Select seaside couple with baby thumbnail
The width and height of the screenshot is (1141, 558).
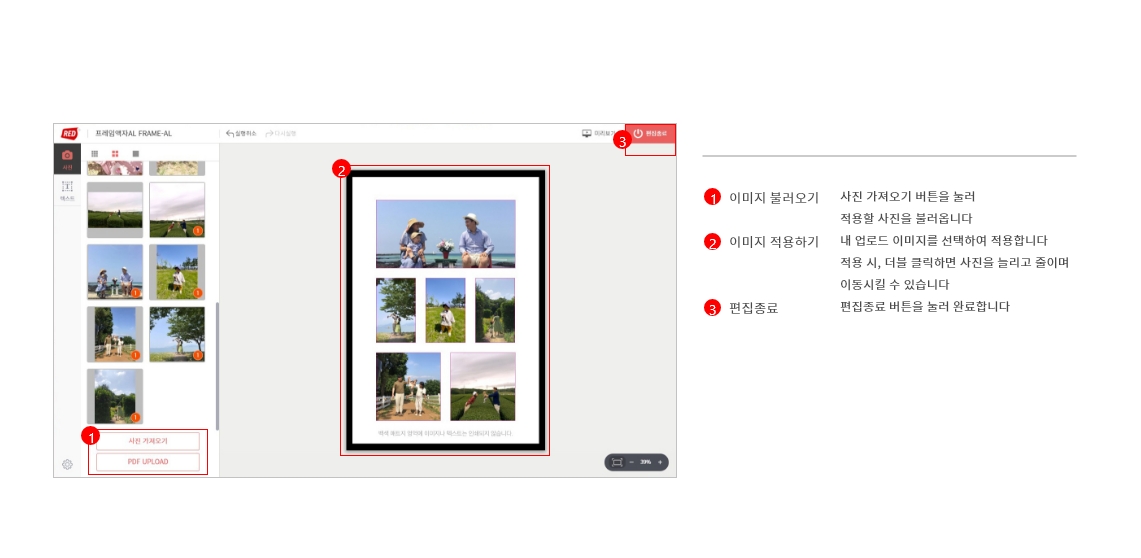115,271
